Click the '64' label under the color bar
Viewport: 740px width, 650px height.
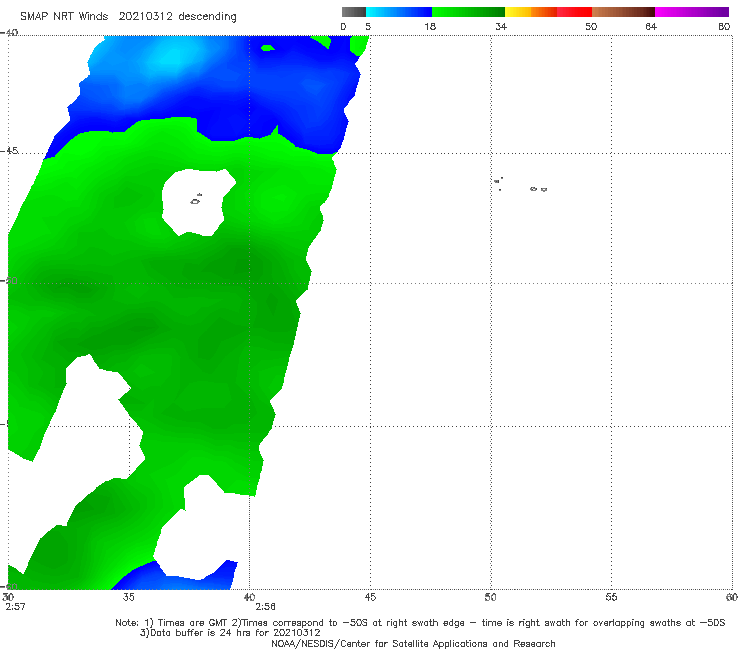click(651, 27)
